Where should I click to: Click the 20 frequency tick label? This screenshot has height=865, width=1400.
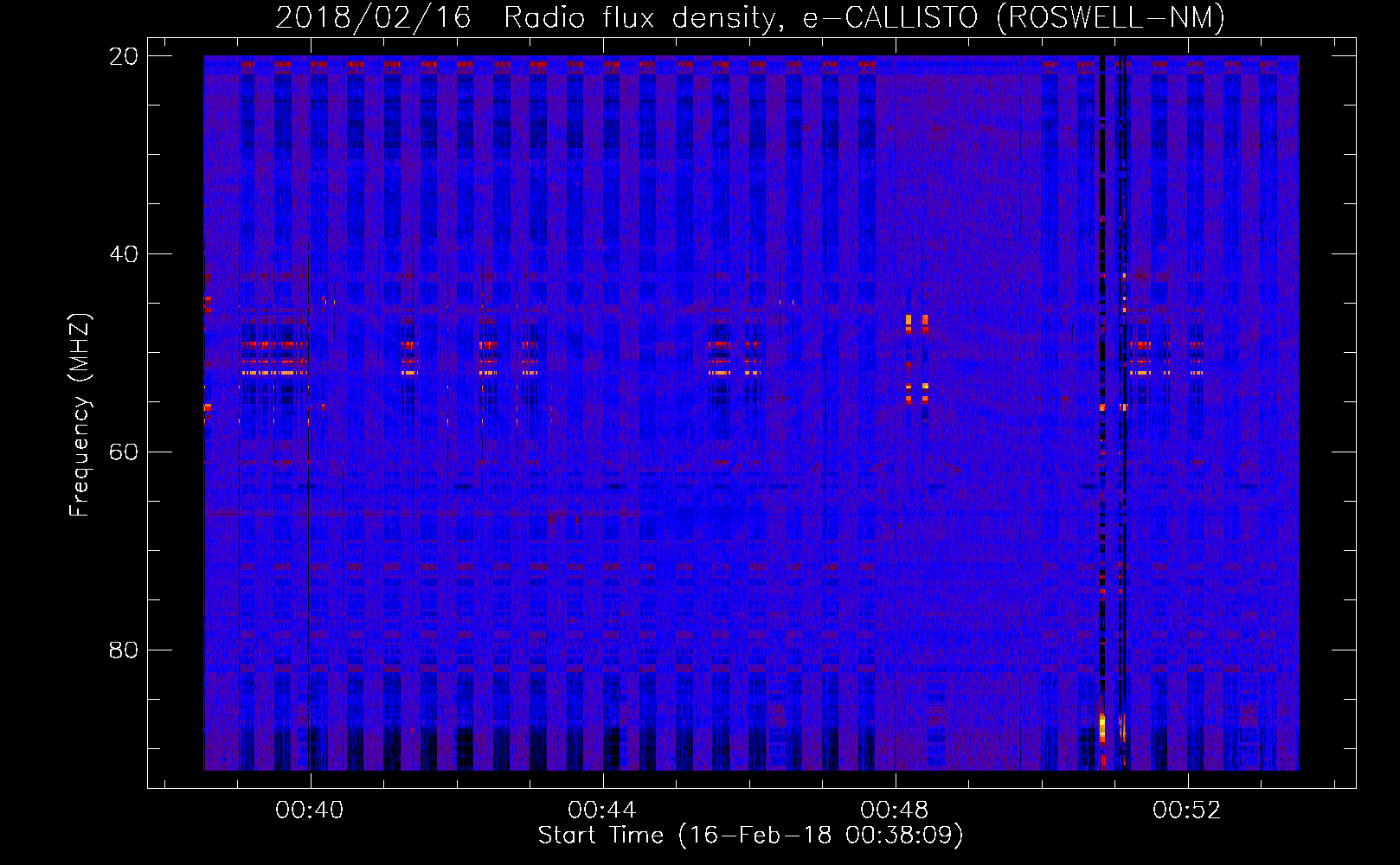tap(124, 56)
